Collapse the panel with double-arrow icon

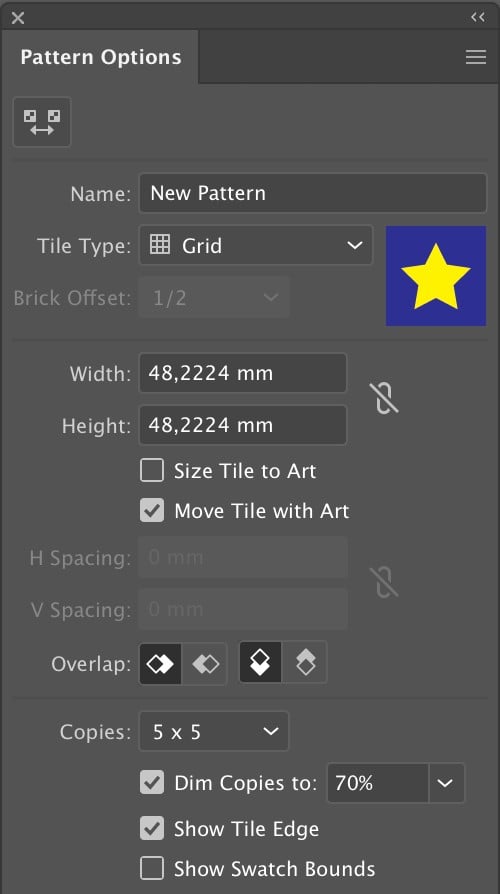coord(478,17)
